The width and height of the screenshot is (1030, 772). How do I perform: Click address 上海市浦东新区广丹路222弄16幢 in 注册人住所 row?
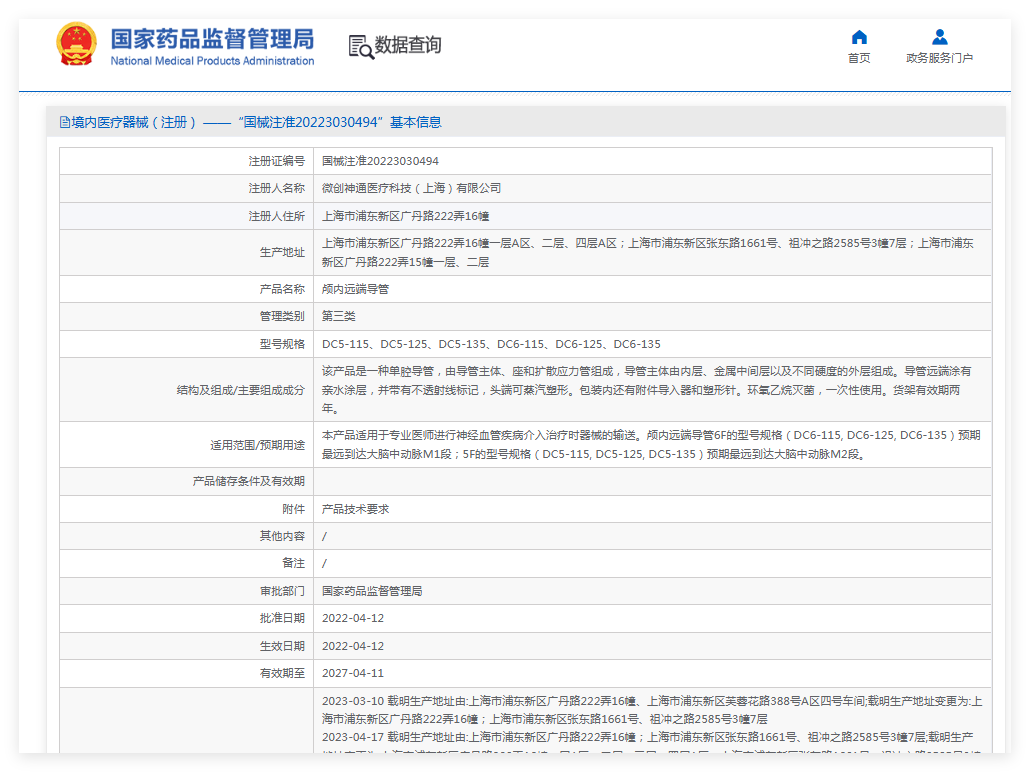(405, 216)
